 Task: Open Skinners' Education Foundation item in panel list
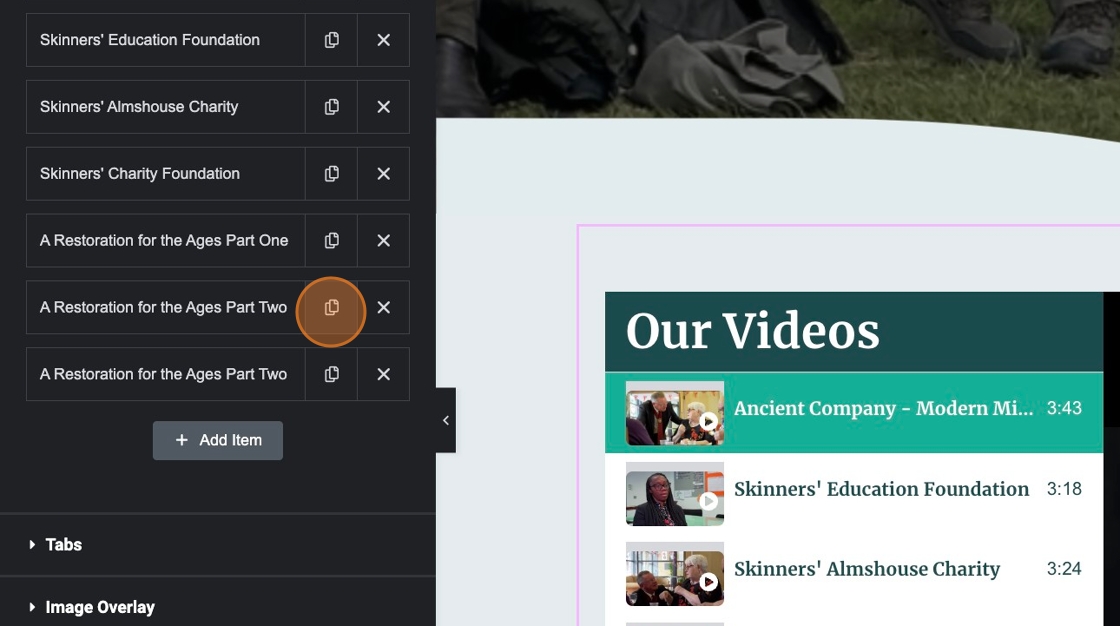pos(166,40)
